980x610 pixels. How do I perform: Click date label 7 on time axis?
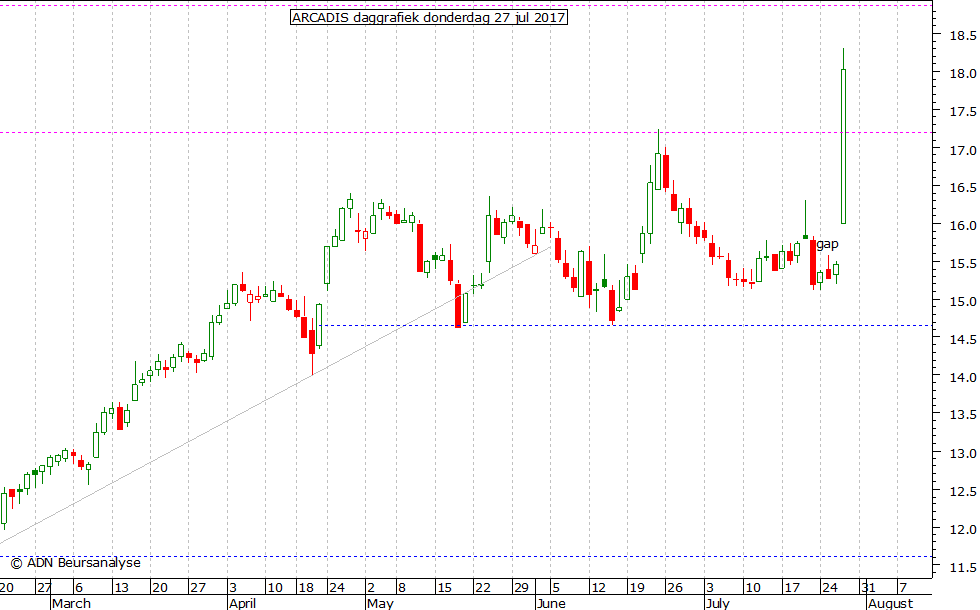[903, 588]
